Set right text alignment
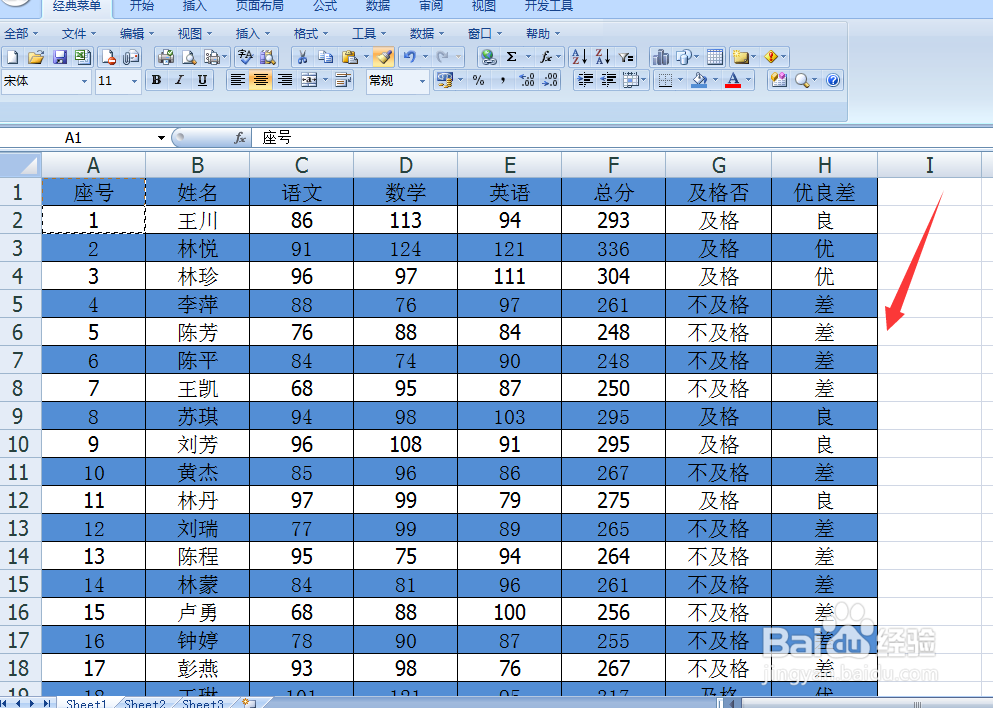 [x=285, y=80]
